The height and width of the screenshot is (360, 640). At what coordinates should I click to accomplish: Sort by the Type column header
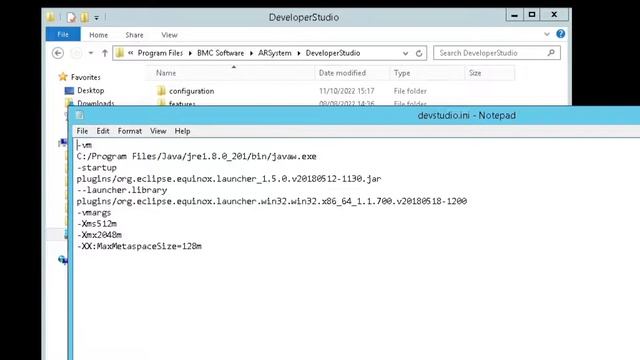point(402,73)
